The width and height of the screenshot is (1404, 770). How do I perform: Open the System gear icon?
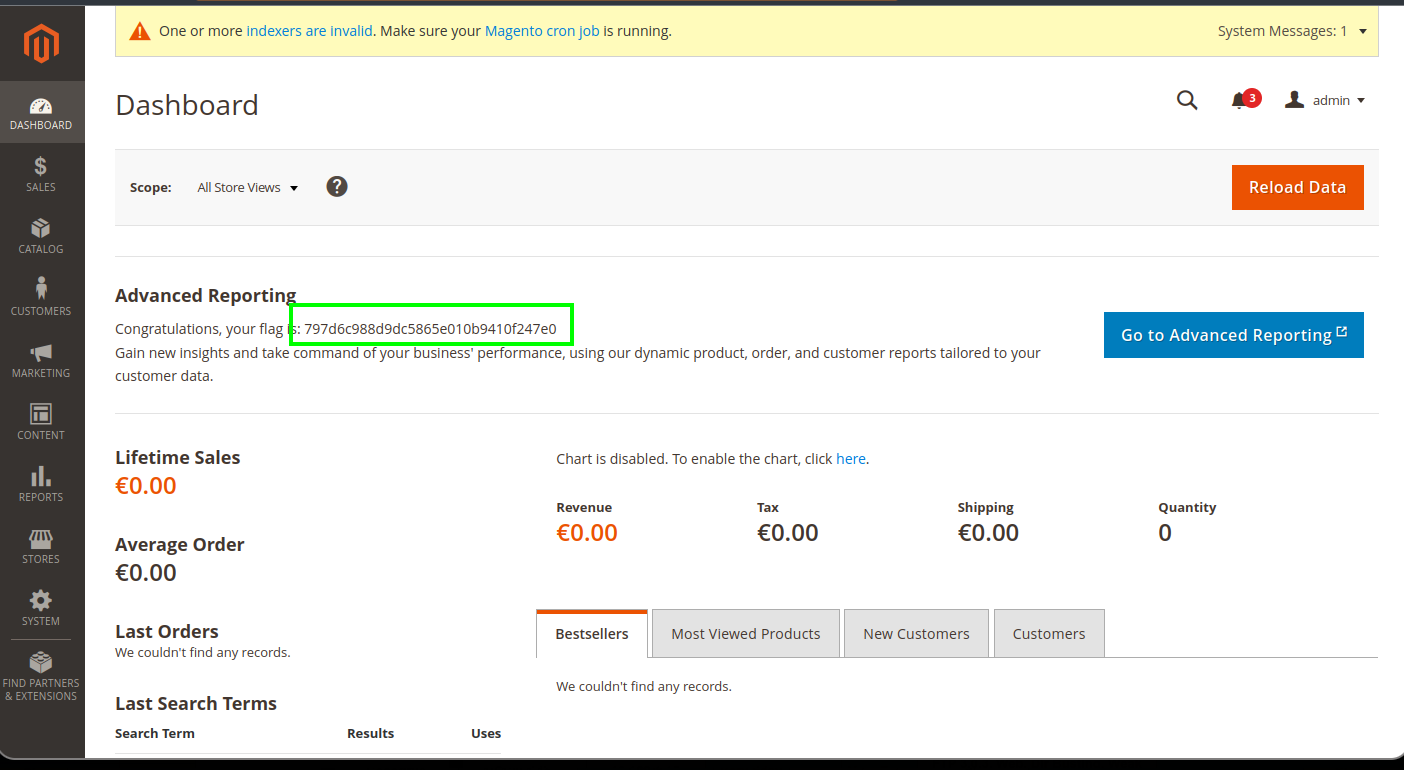[x=41, y=600]
